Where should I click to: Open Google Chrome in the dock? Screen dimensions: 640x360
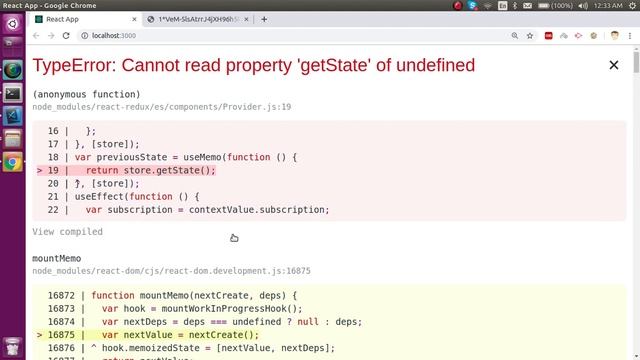tap(13, 162)
